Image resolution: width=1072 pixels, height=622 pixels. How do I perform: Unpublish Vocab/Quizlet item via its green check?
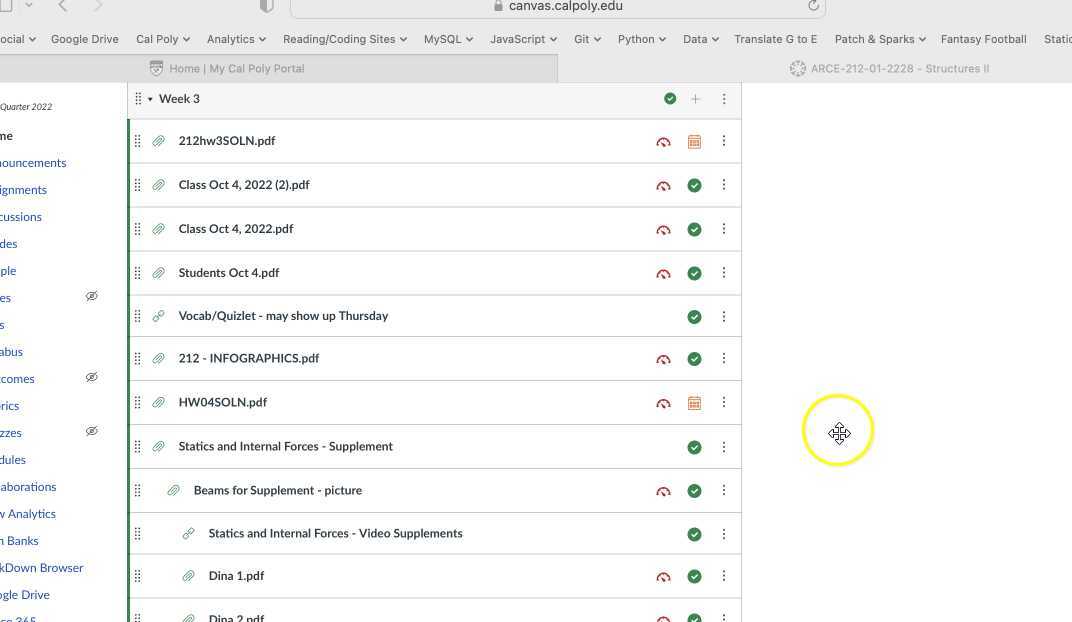pos(694,317)
